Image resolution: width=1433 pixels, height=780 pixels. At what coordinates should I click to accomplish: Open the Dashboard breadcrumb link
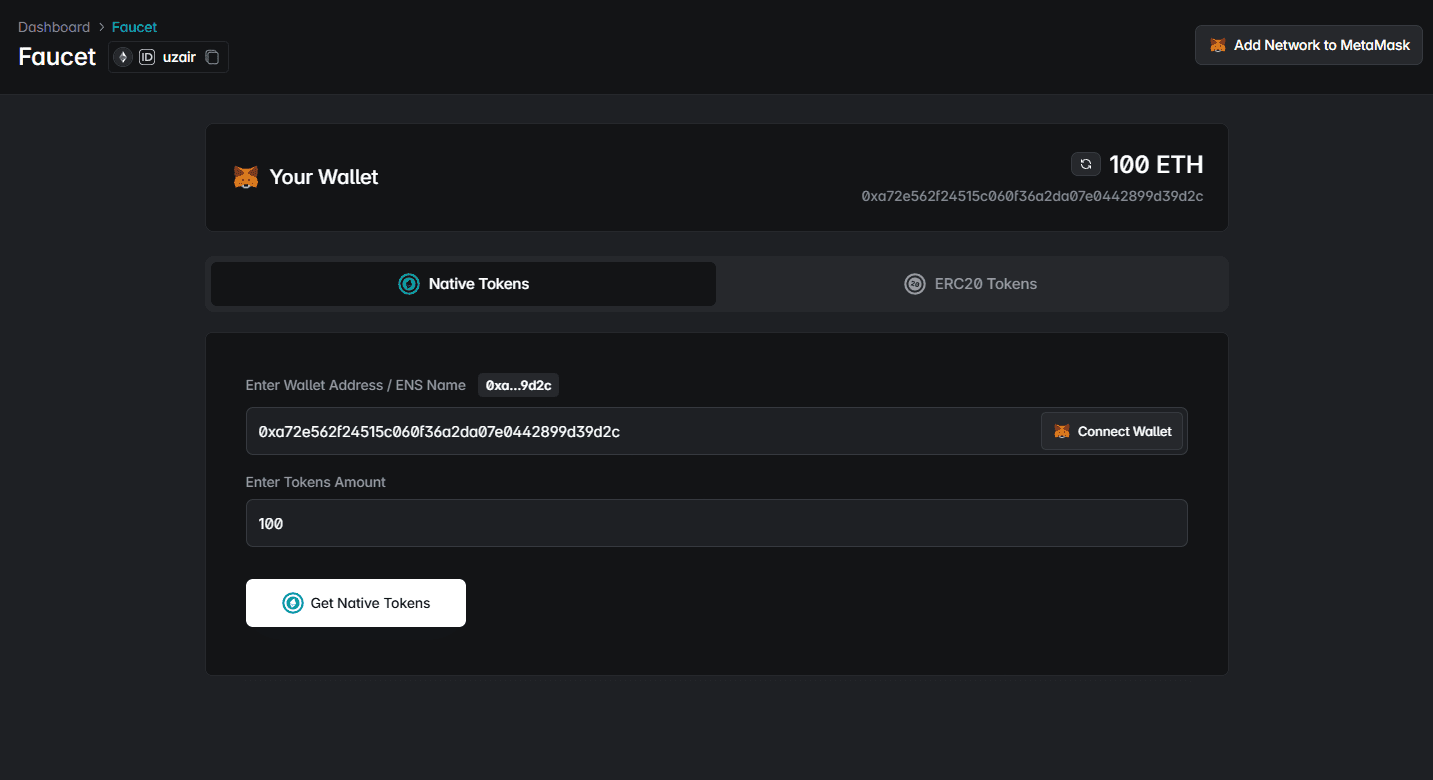(x=54, y=26)
